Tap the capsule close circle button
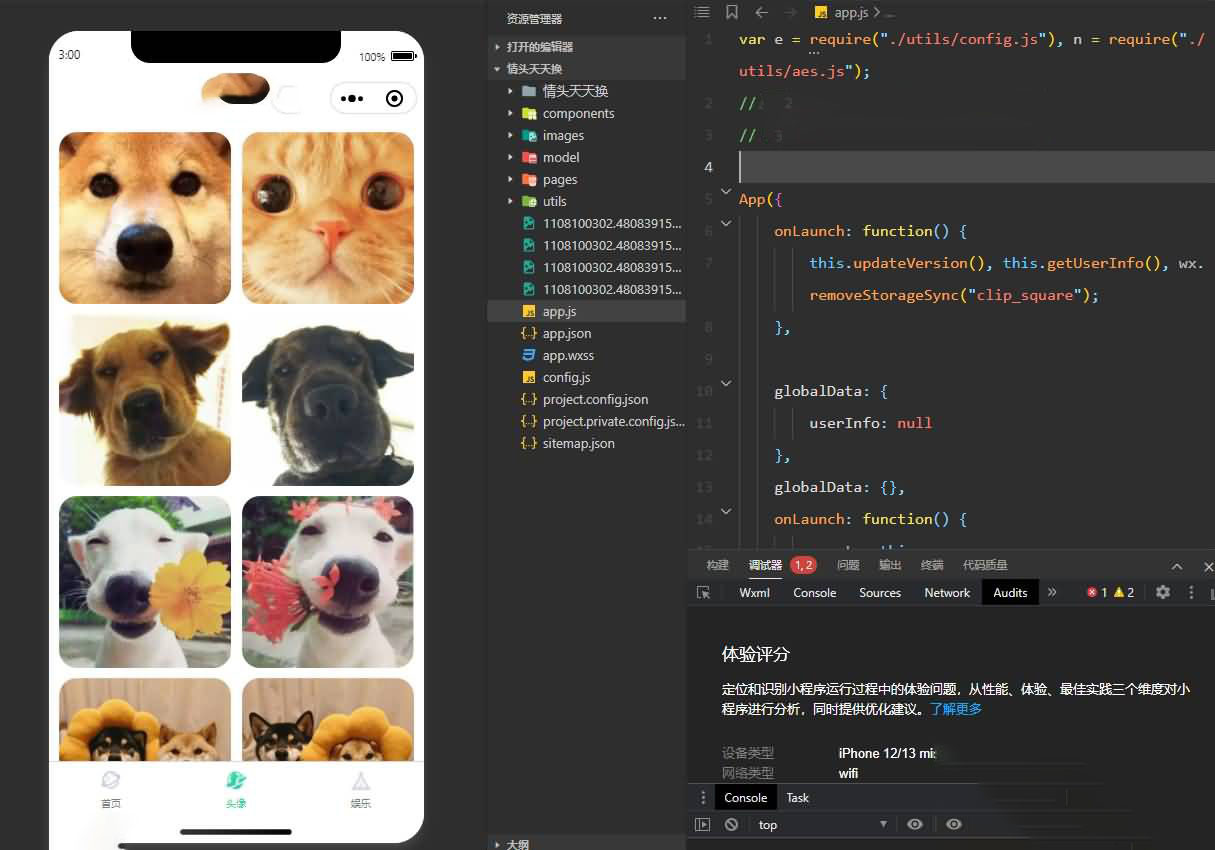Image resolution: width=1215 pixels, height=850 pixels. [x=394, y=98]
